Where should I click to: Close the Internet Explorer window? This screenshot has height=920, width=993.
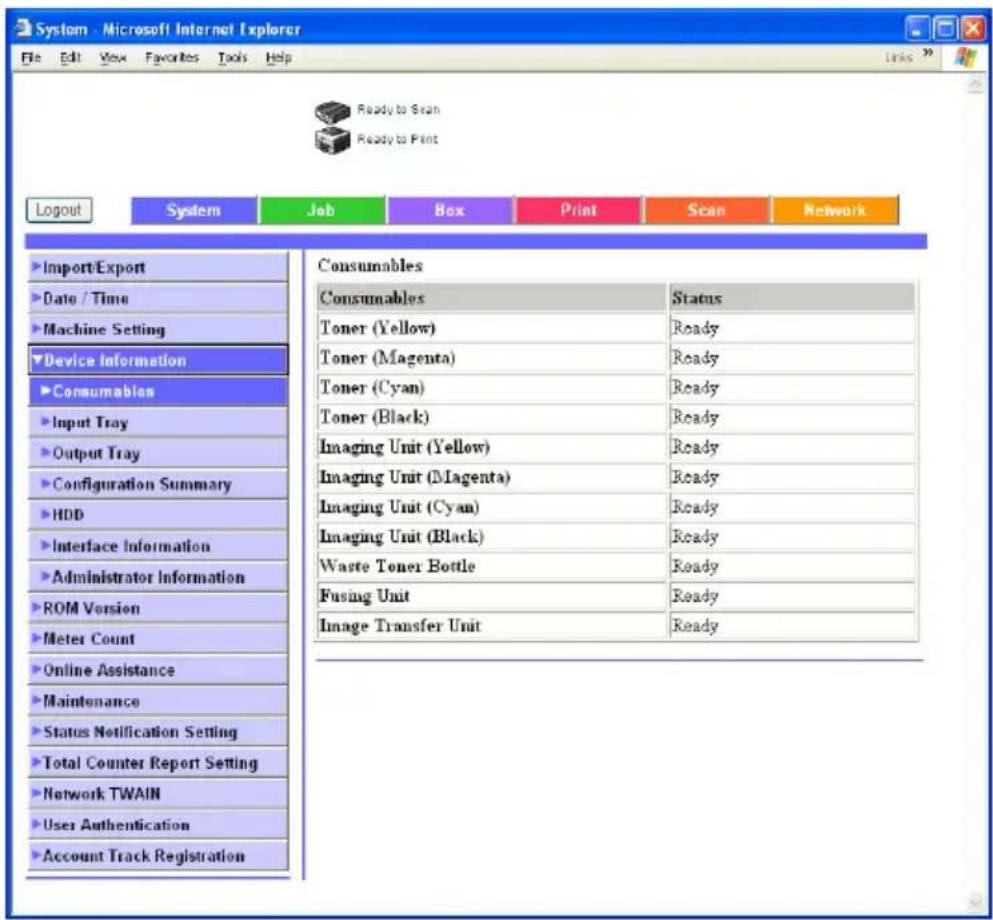coord(973,29)
